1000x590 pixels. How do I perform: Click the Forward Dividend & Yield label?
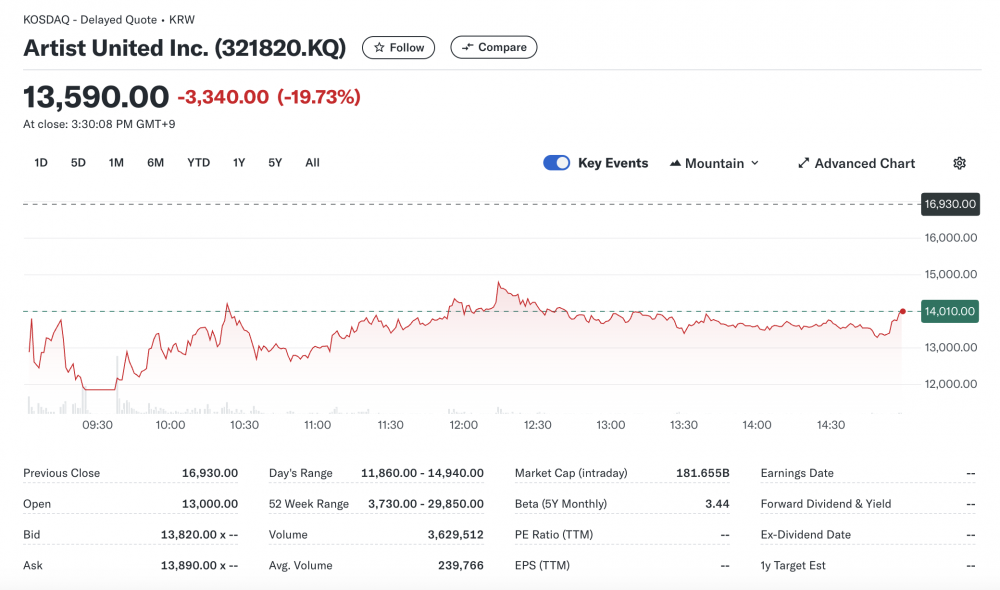point(826,504)
